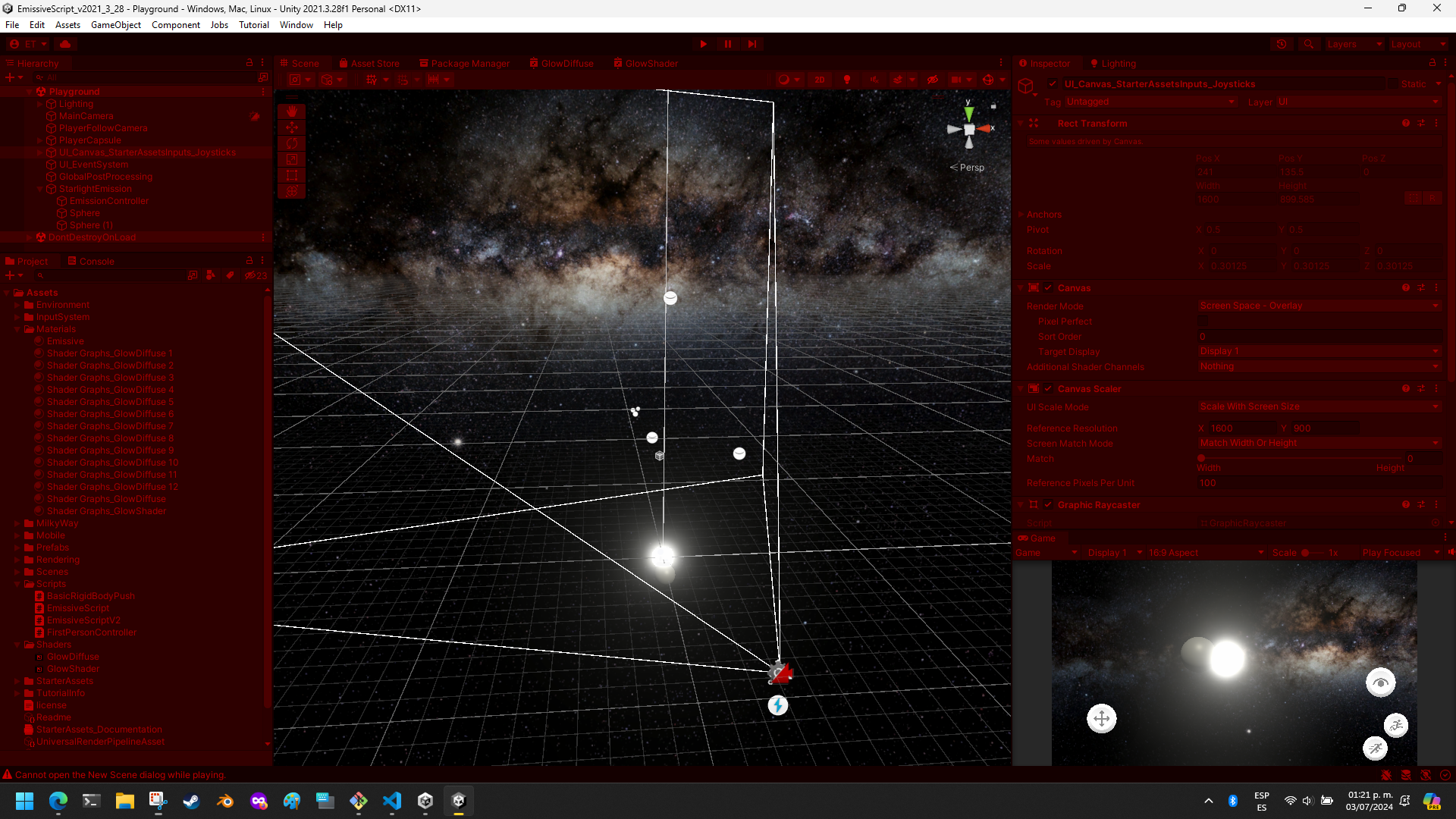Toggle Graphic Raycaster enabled checkbox
1456x819 pixels.
coord(1048,504)
